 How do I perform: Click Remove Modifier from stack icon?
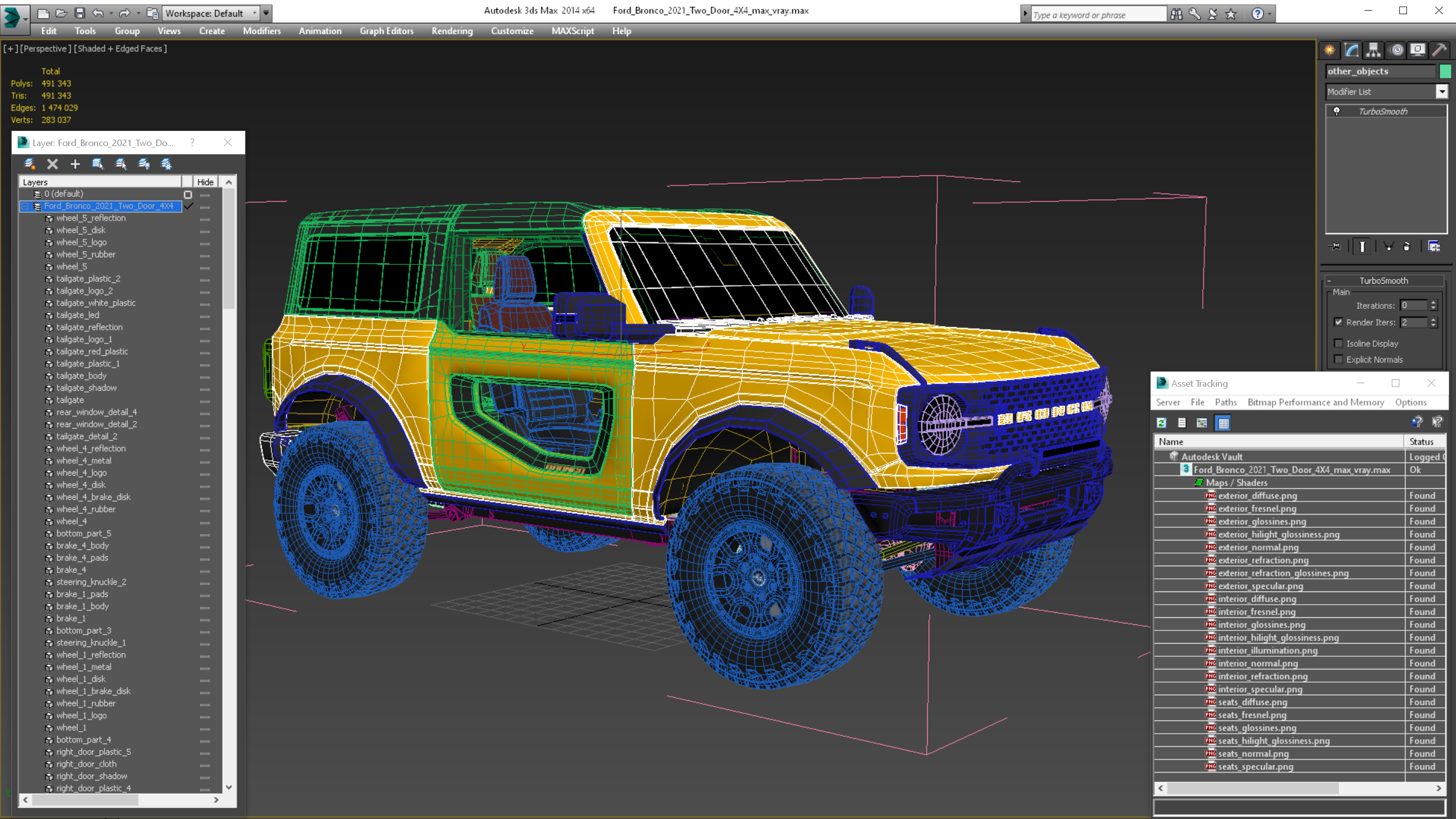pyautogui.click(x=1407, y=246)
